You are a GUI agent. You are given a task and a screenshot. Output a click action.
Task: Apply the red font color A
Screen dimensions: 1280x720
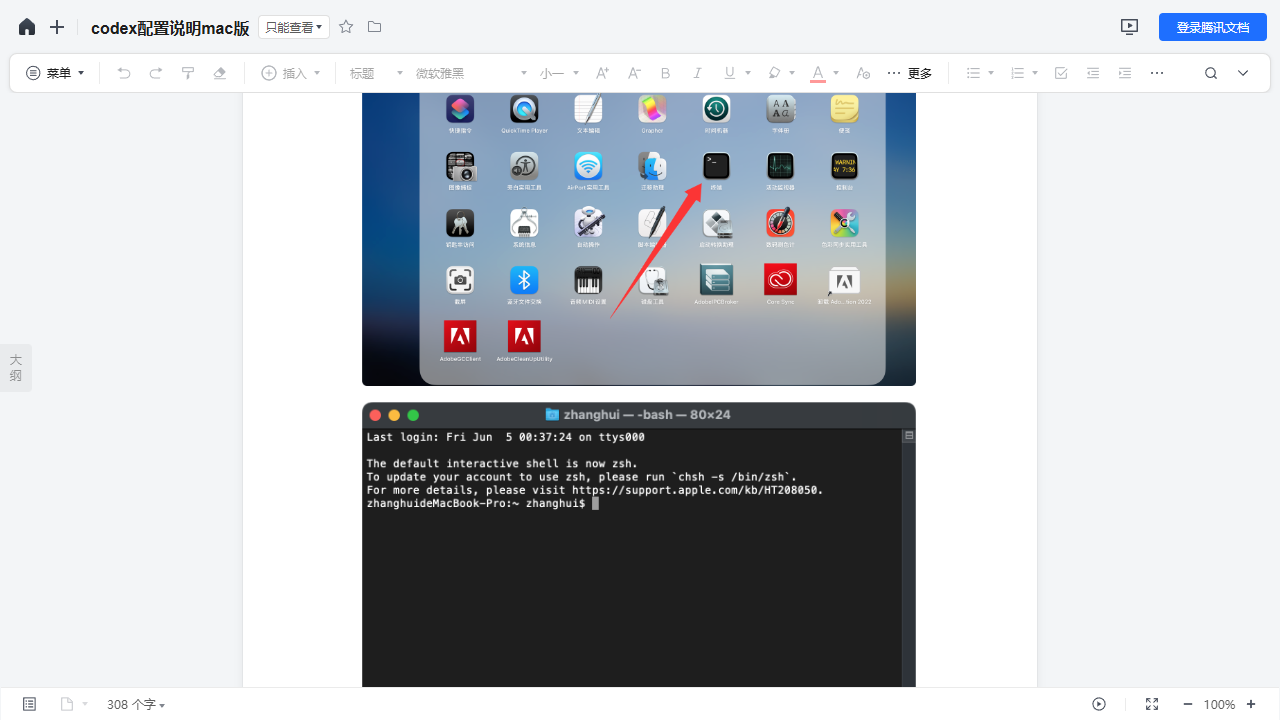(x=817, y=73)
